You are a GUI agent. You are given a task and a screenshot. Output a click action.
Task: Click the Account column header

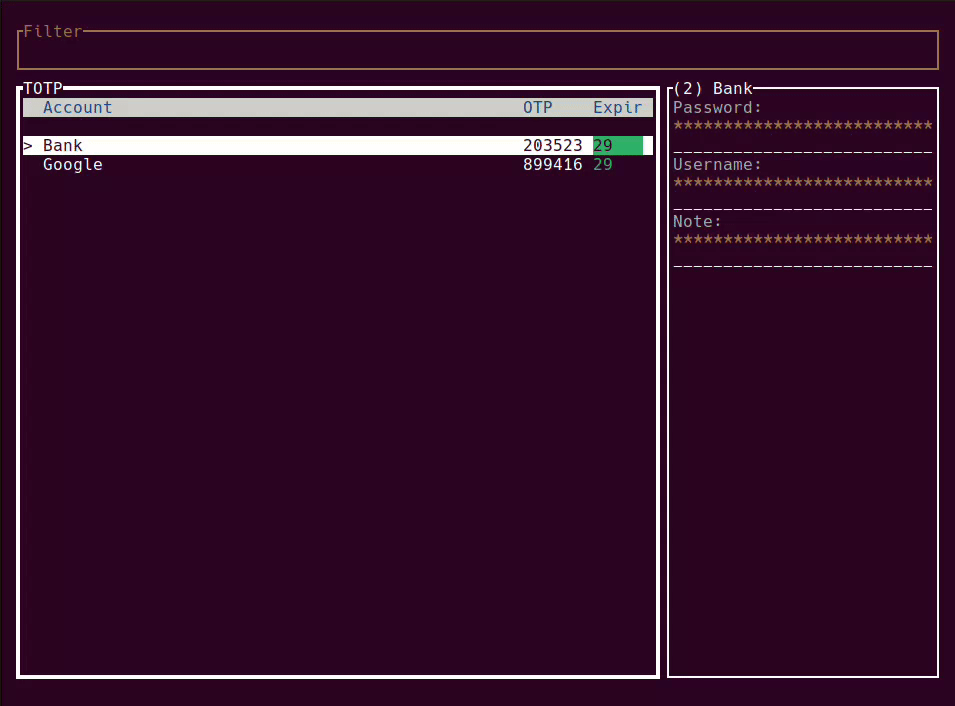[x=77, y=108]
